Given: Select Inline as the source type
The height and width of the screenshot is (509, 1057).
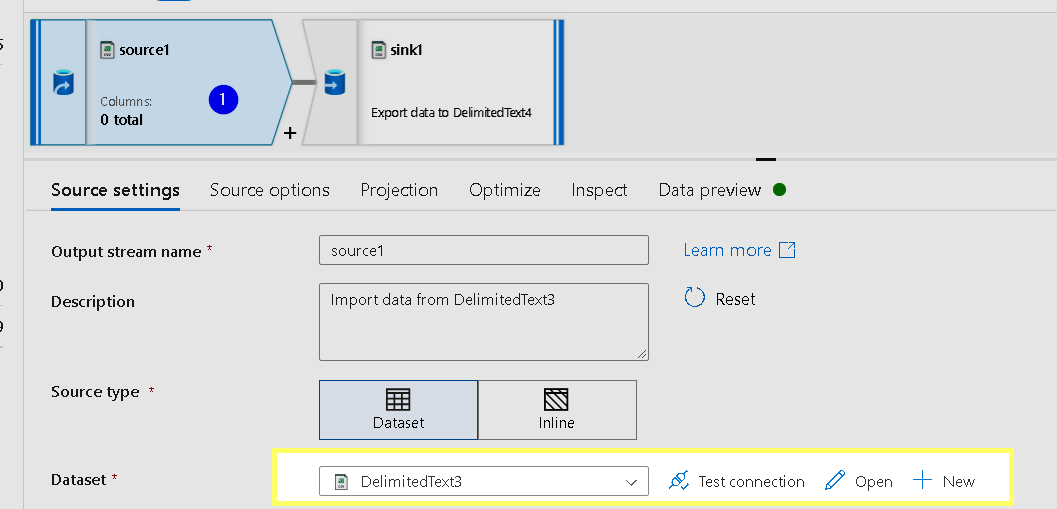Looking at the screenshot, I should click(x=557, y=409).
